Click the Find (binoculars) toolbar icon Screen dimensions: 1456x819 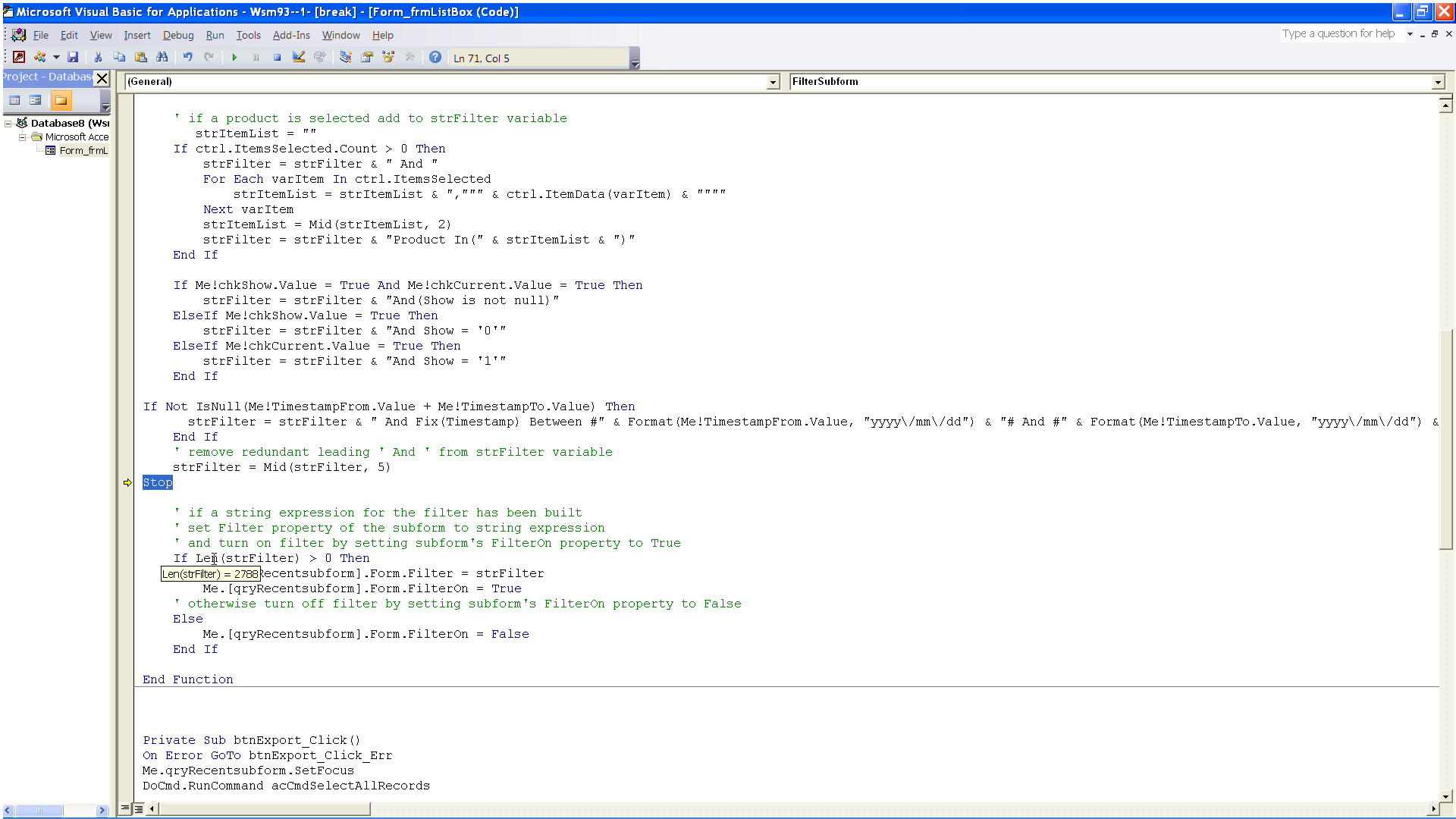pos(162,57)
